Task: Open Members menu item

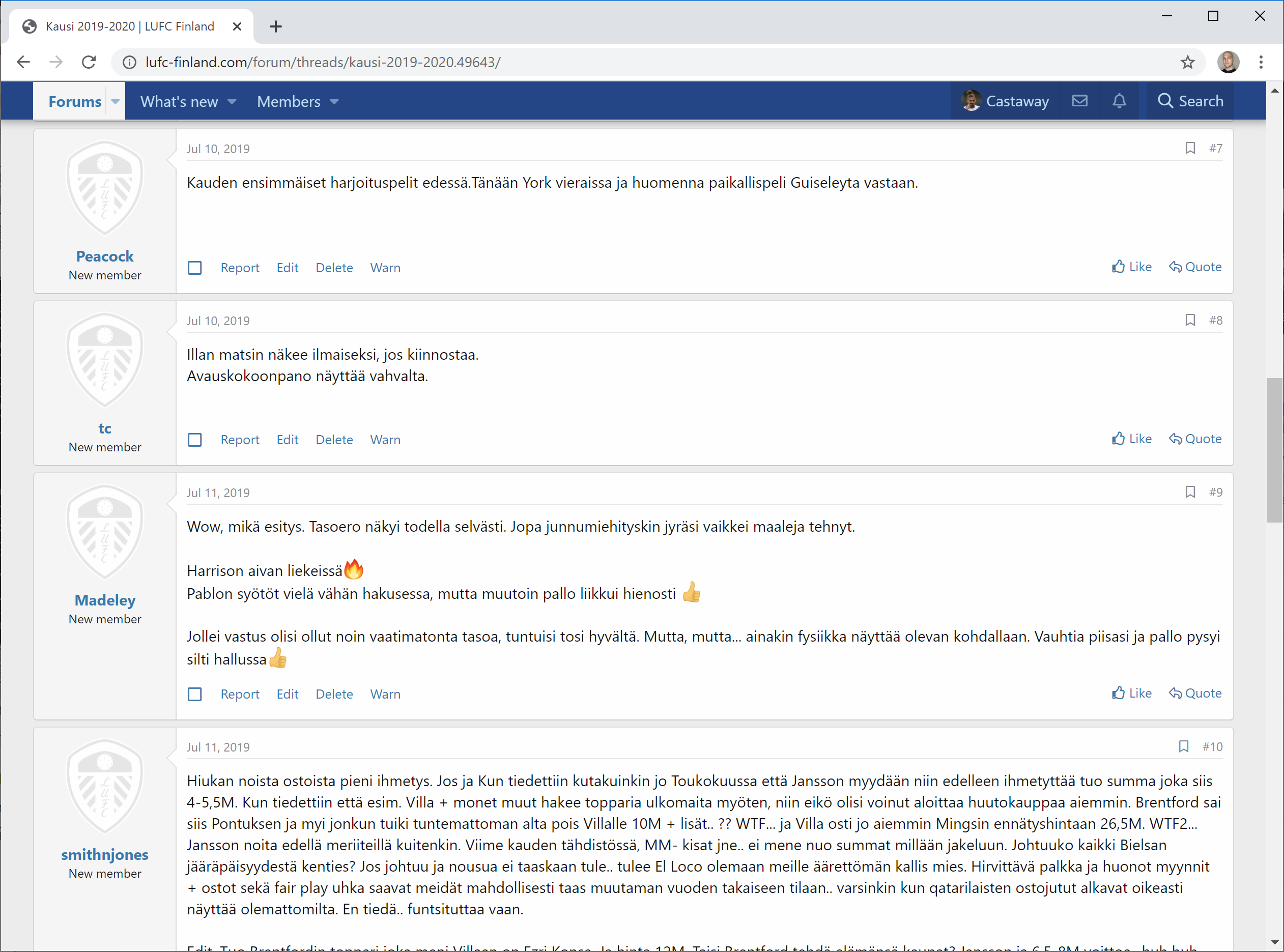Action: [x=289, y=101]
